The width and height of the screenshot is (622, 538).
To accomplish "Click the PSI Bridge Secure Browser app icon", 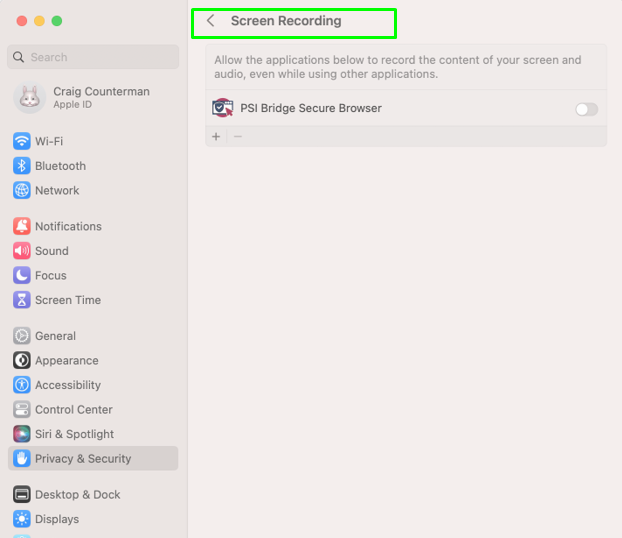I will click(223, 108).
